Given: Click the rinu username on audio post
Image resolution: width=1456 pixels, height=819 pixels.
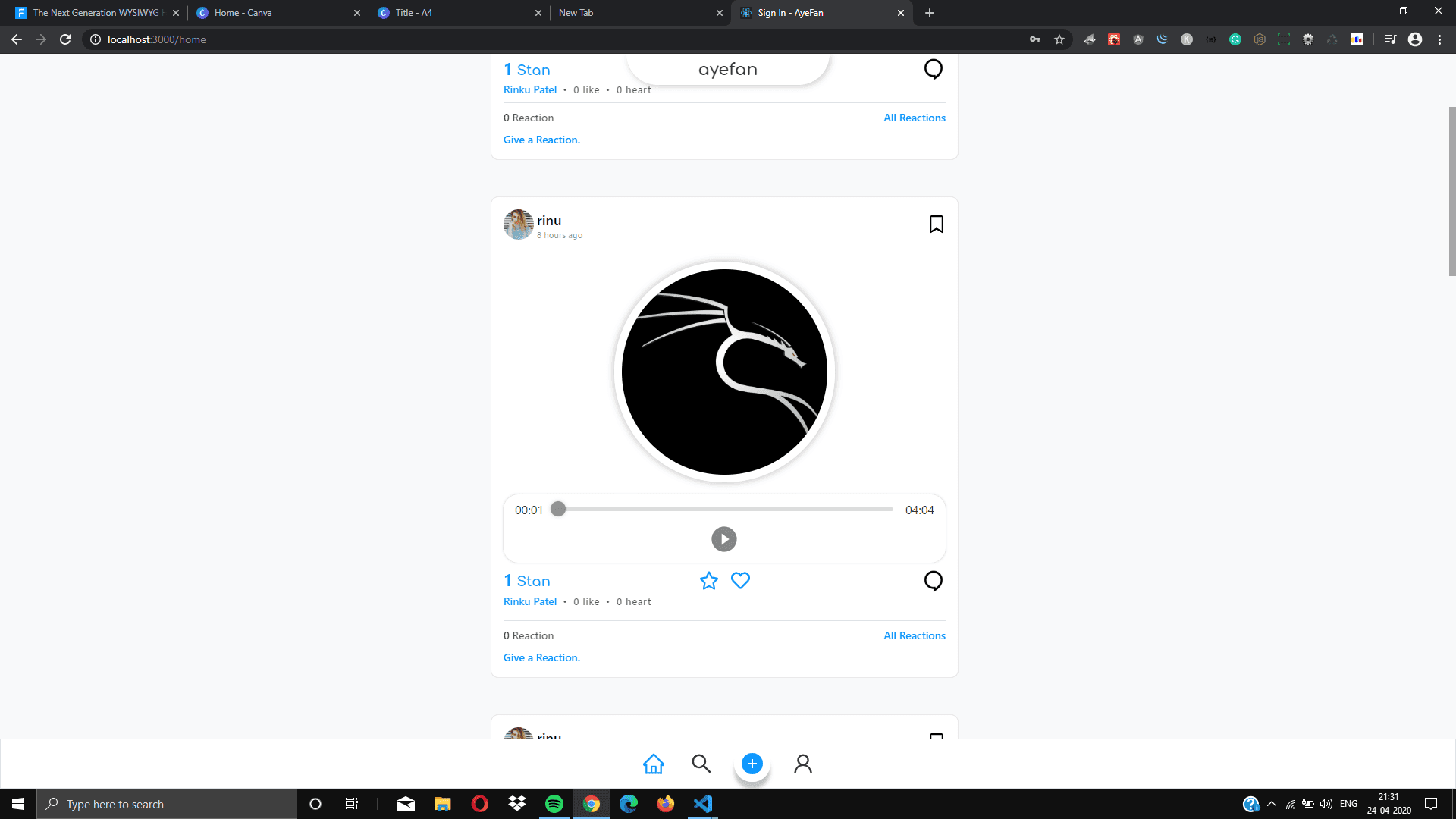Looking at the screenshot, I should 549,221.
